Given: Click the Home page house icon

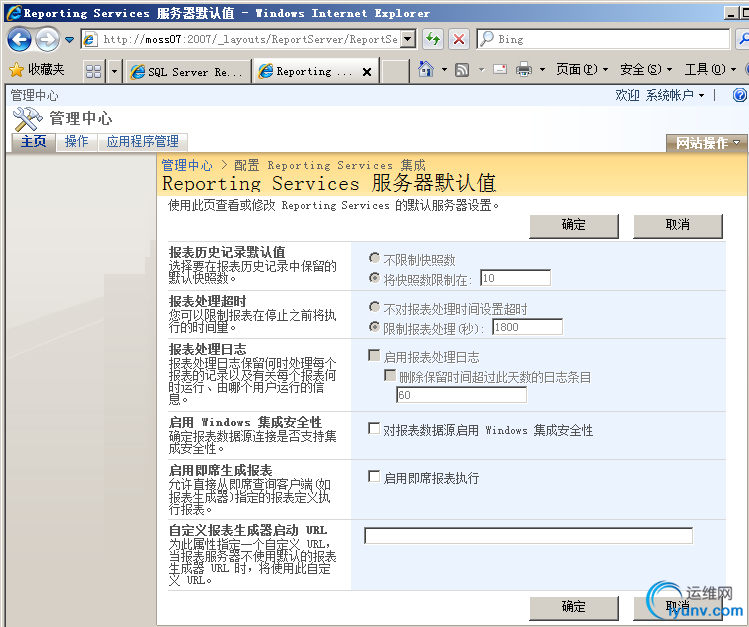Looking at the screenshot, I should click(426, 70).
